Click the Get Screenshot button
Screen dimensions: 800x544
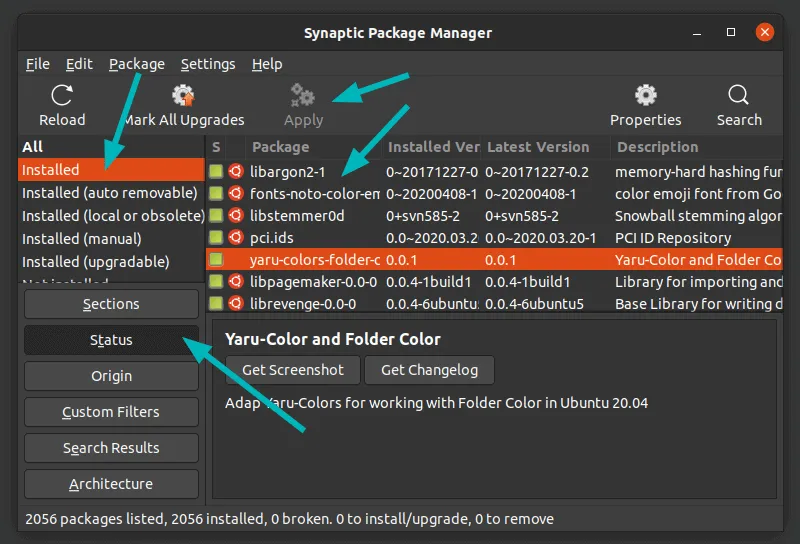293,370
